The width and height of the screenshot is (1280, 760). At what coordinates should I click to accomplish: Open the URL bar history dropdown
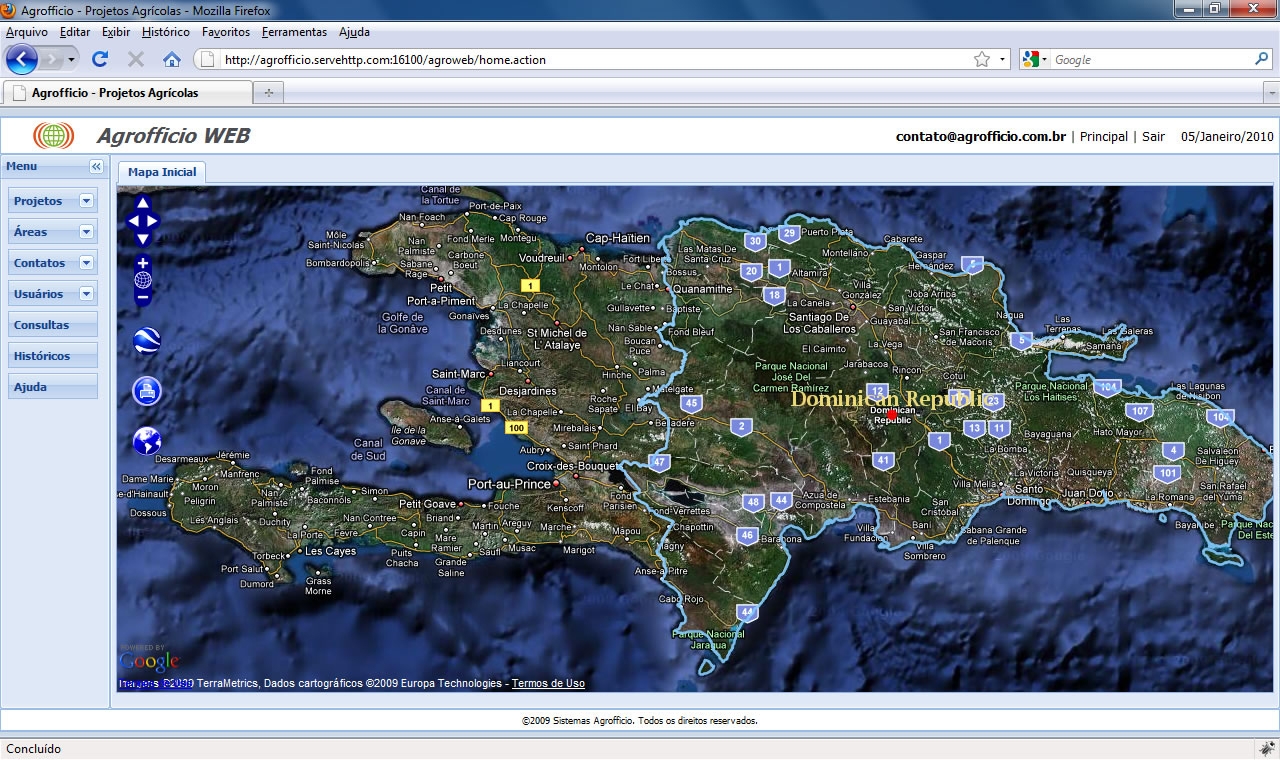tap(1002, 59)
